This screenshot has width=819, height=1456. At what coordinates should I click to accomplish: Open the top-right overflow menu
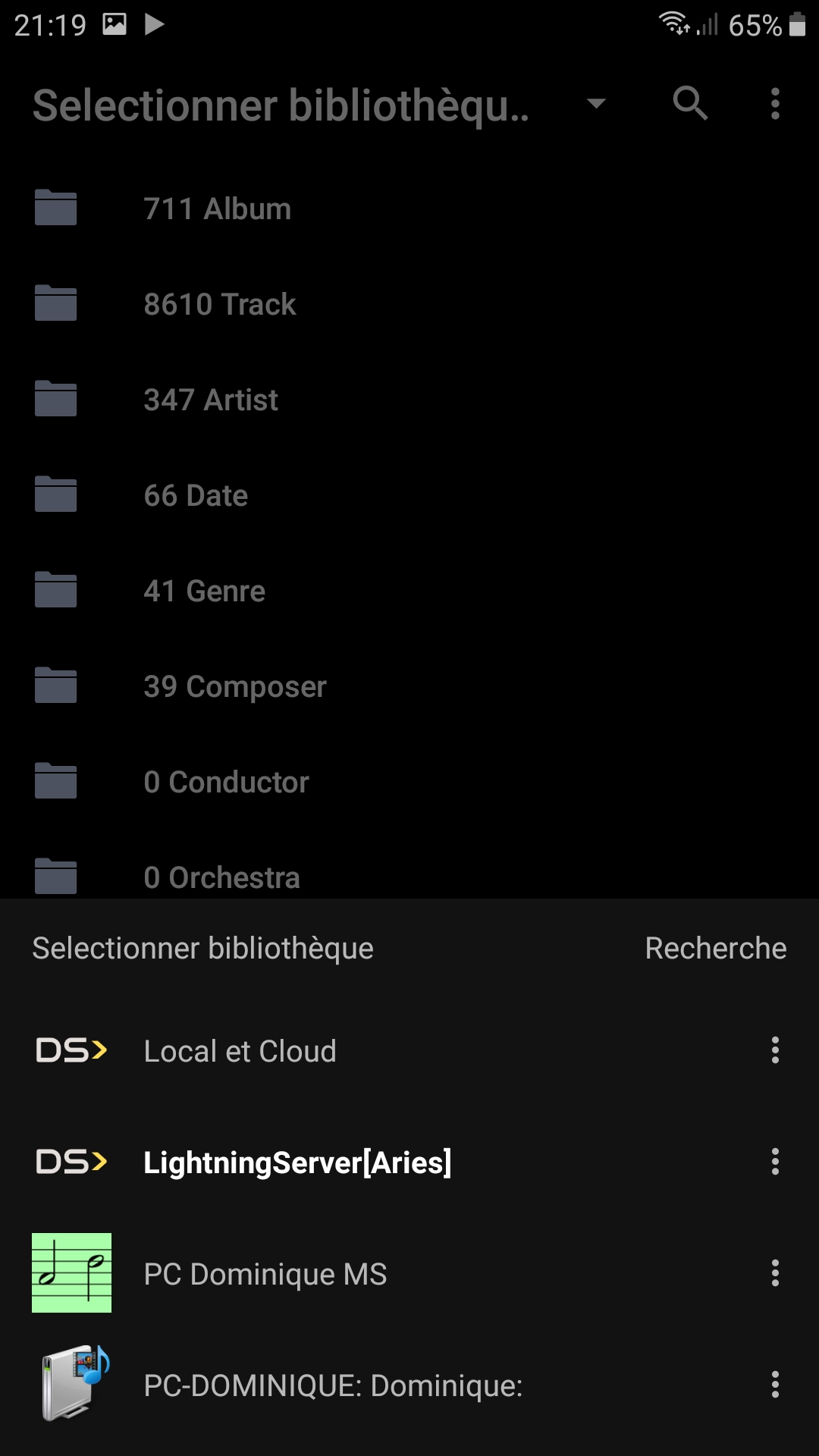pos(775,103)
